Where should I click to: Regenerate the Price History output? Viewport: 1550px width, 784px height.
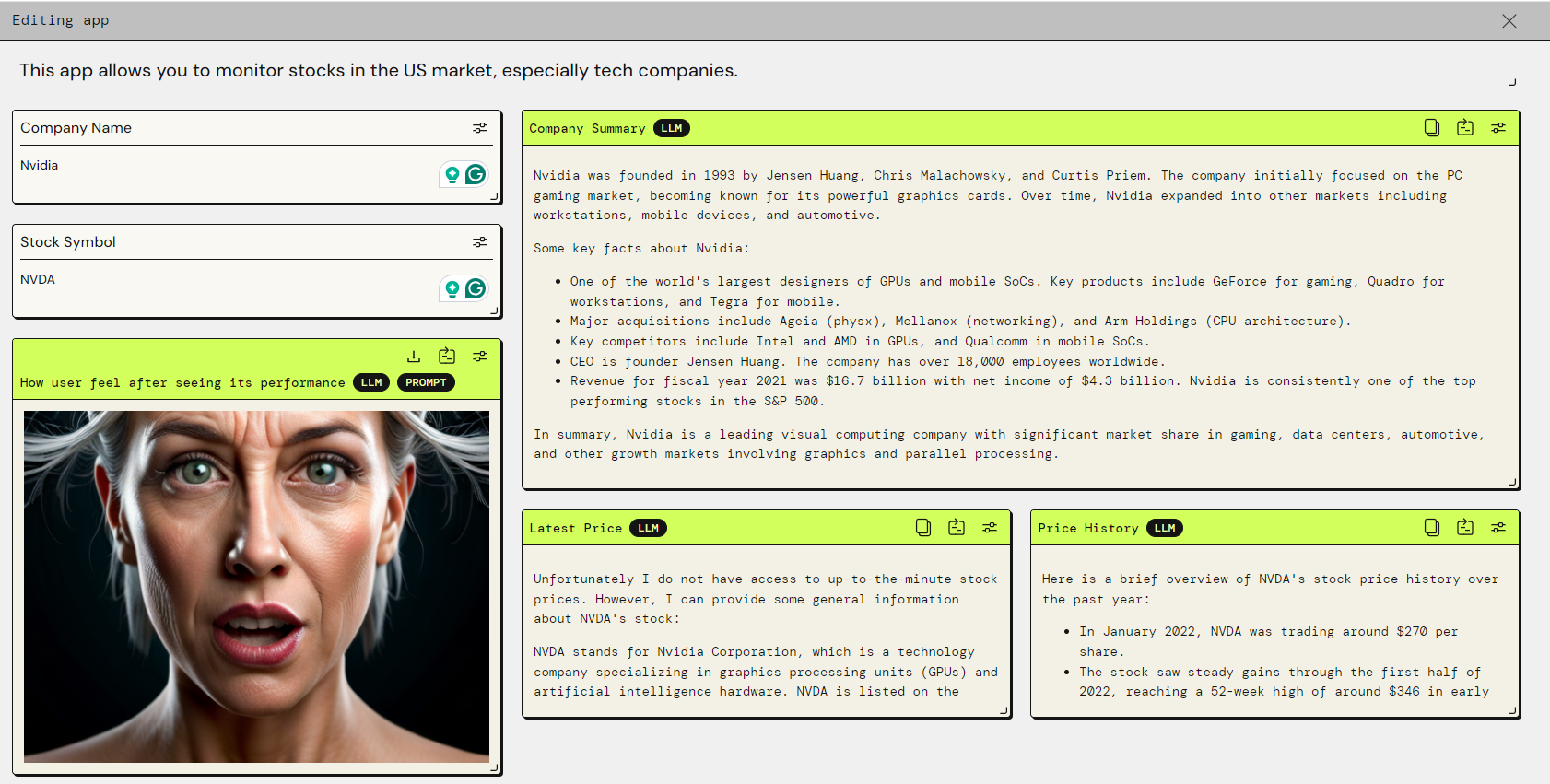click(1465, 528)
